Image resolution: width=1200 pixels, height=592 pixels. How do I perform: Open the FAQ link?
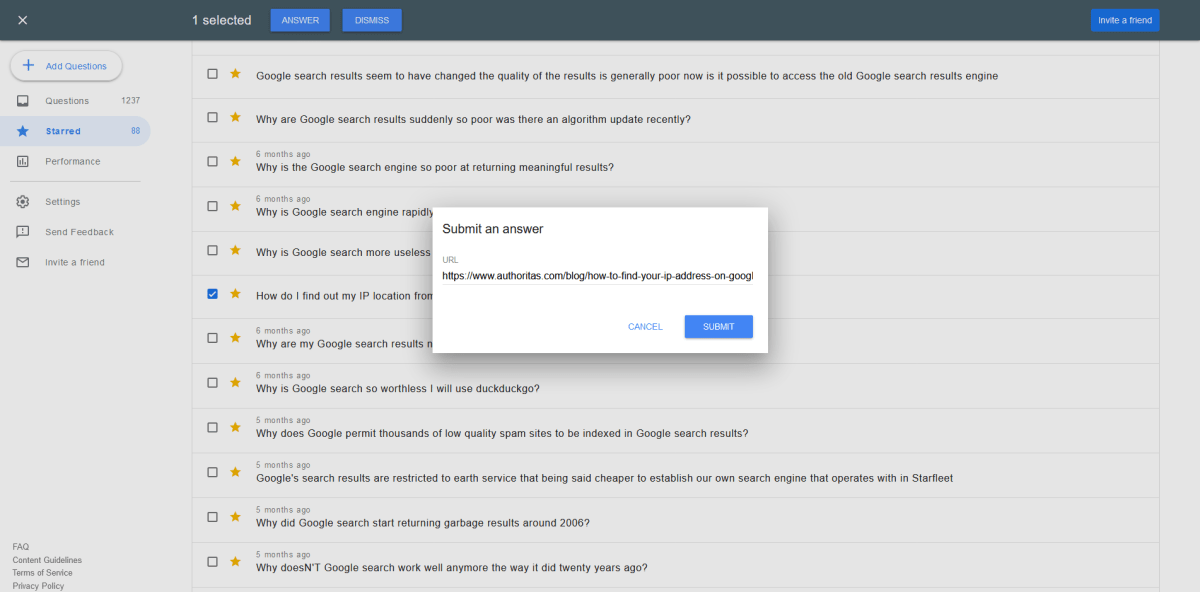pyautogui.click(x=21, y=547)
